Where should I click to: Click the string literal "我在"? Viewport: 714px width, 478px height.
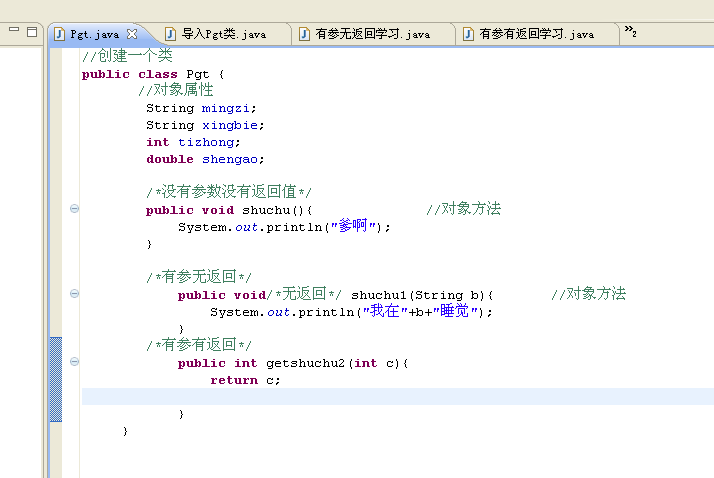(385, 311)
